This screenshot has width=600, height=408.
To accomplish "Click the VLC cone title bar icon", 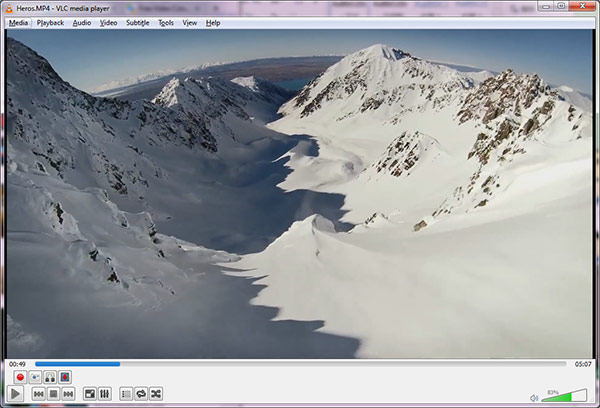I will tap(9, 8).
